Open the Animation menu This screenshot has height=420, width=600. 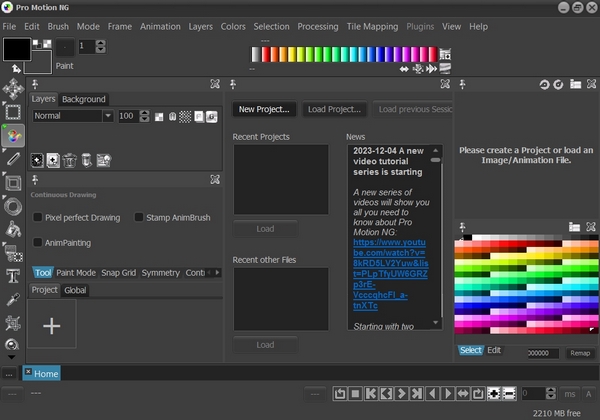(x=160, y=26)
